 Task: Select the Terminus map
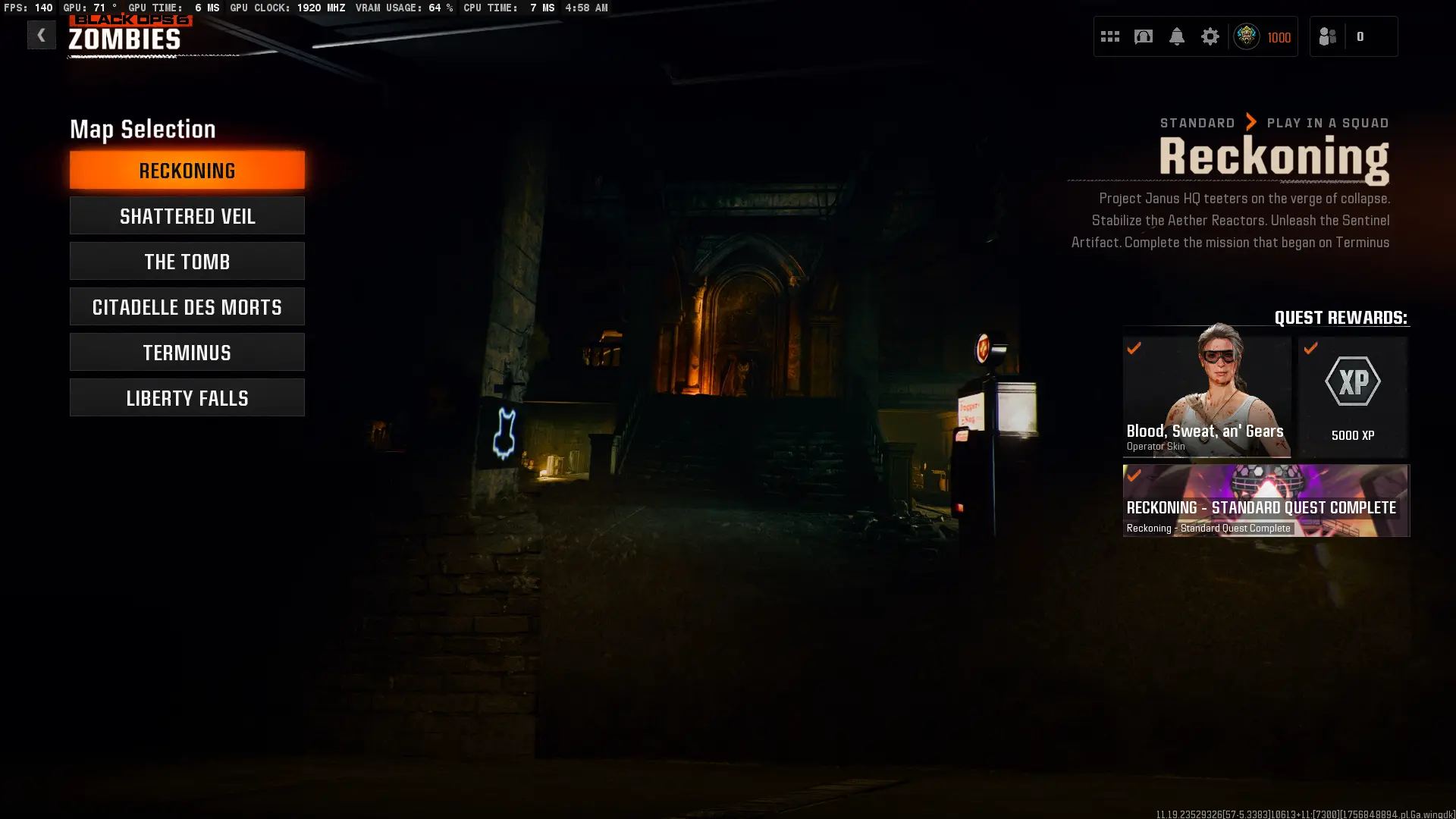pos(187,353)
